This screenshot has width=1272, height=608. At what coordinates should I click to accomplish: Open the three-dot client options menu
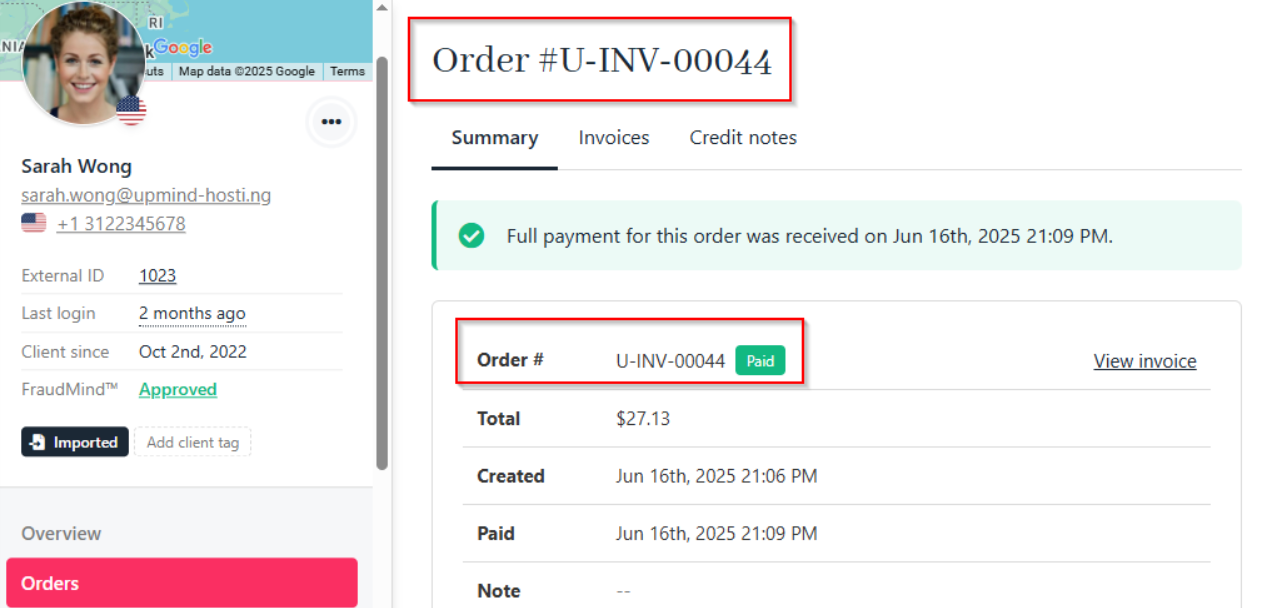point(331,122)
